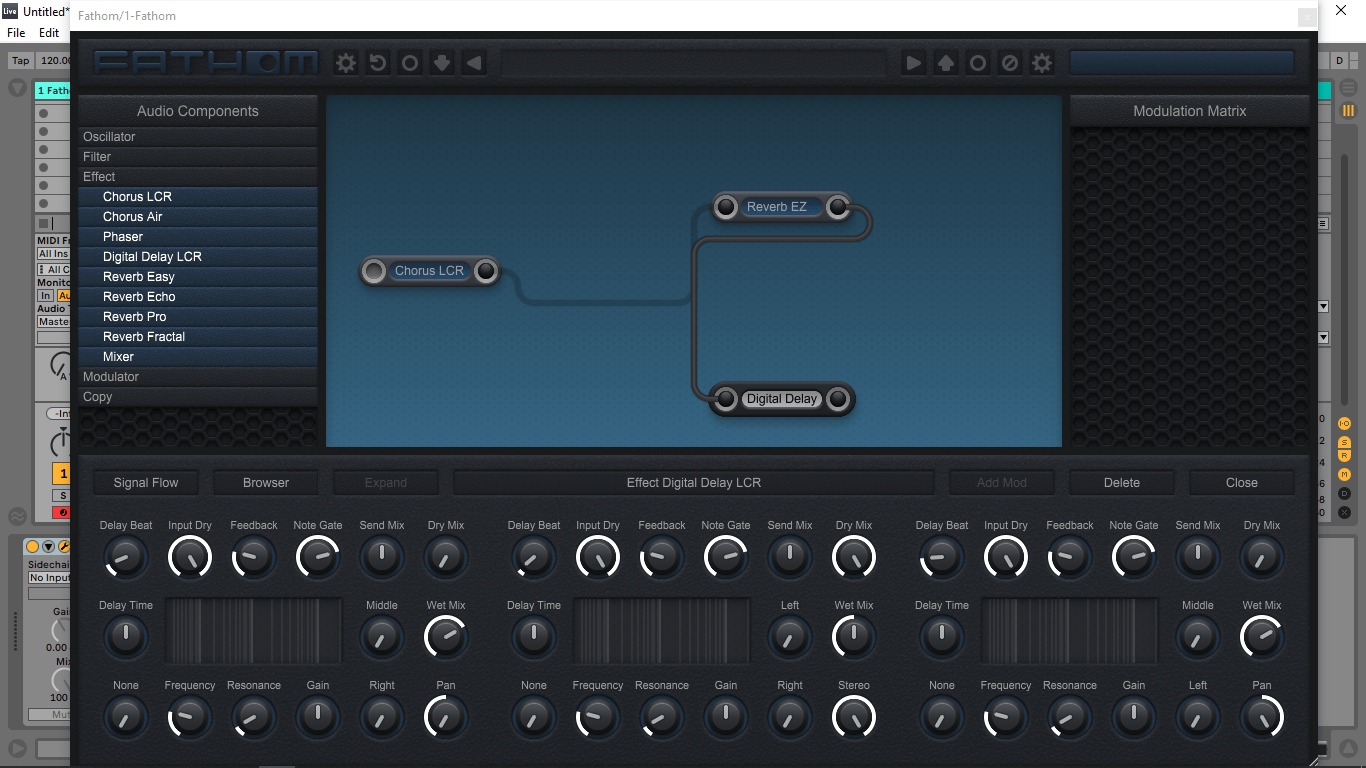Toggle the S solo button on the Live track

[x=61, y=496]
